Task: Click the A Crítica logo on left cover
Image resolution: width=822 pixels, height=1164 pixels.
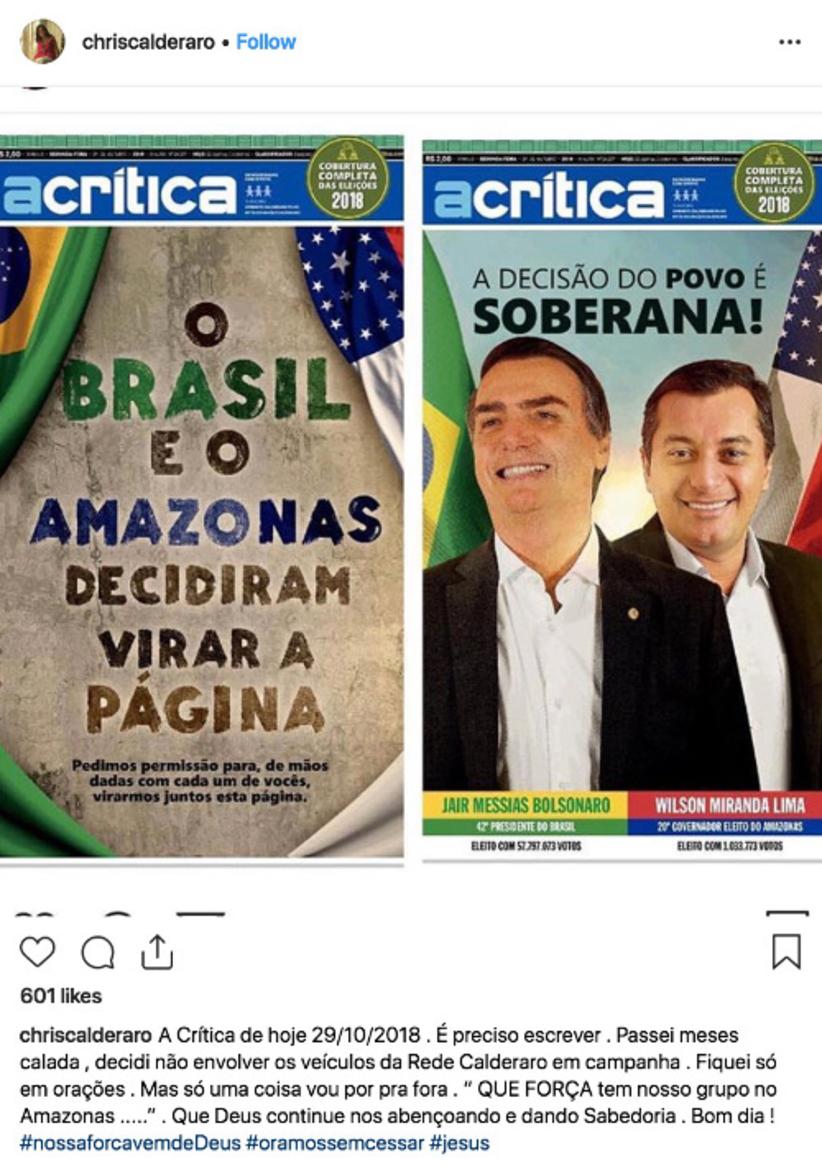Action: (x=119, y=192)
